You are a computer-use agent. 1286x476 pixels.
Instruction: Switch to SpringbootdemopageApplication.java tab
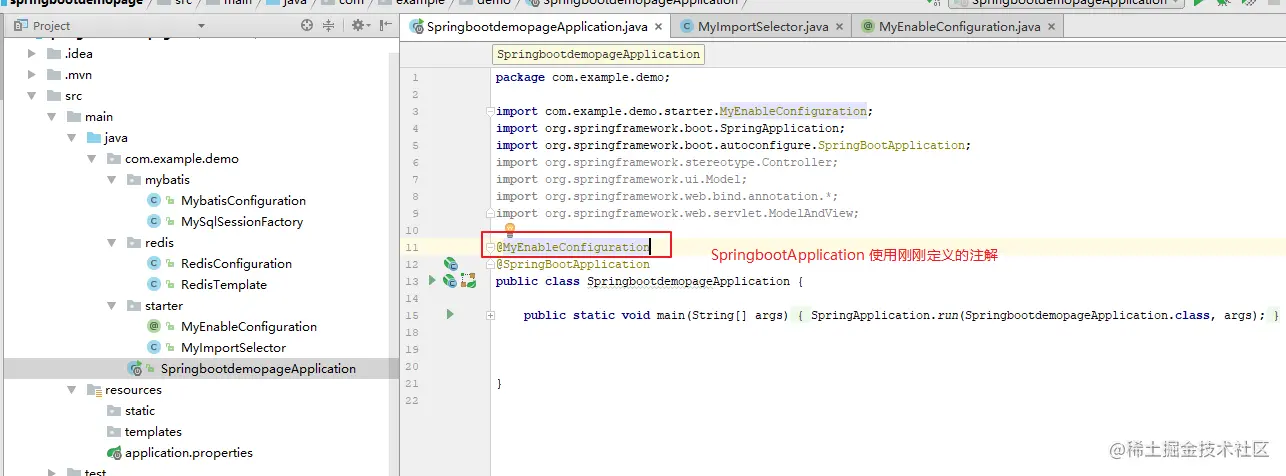click(531, 27)
